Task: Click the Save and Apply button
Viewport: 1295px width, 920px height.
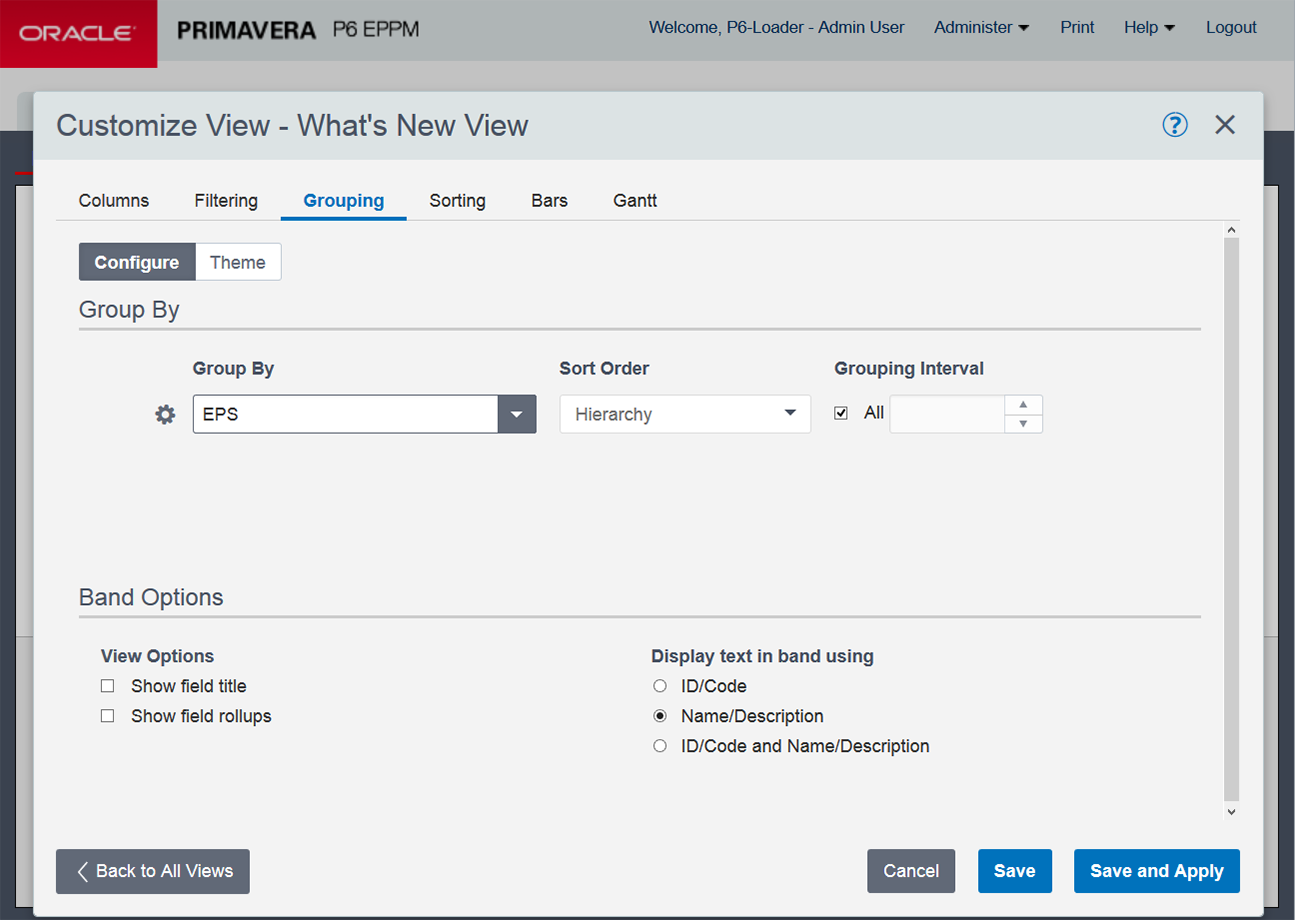Action: pos(1156,871)
